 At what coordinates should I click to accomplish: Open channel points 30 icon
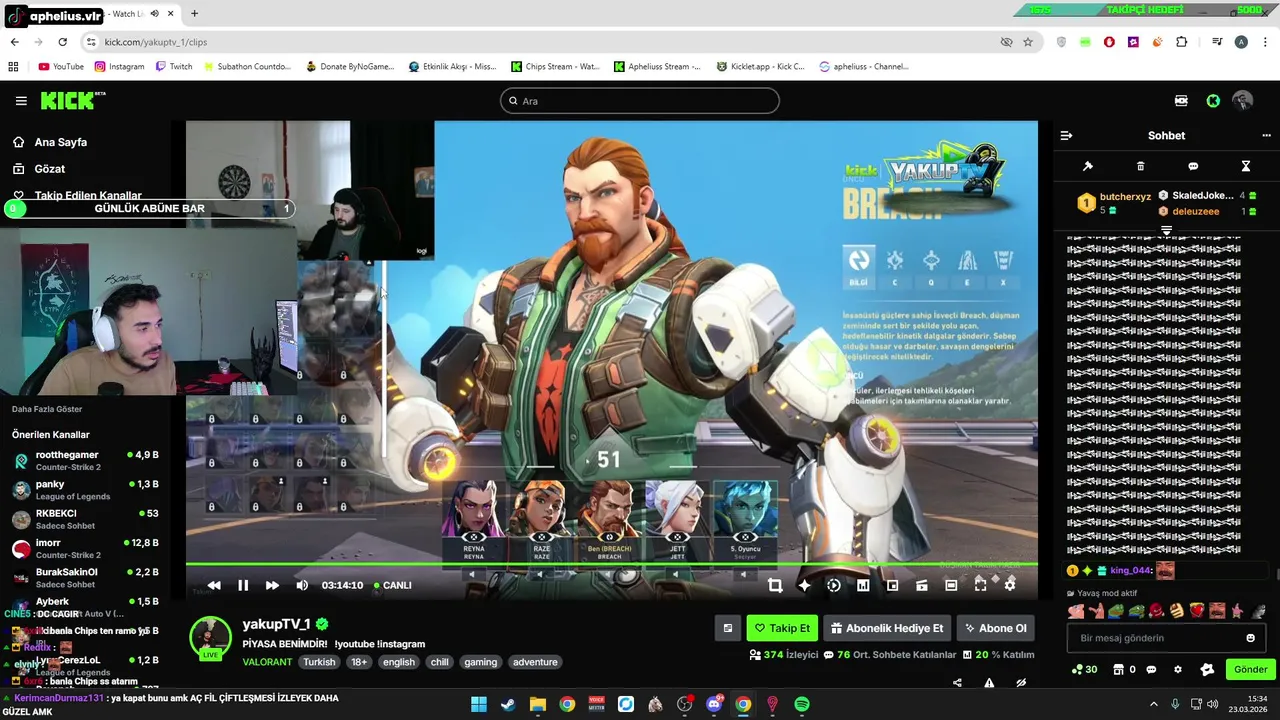1084,670
